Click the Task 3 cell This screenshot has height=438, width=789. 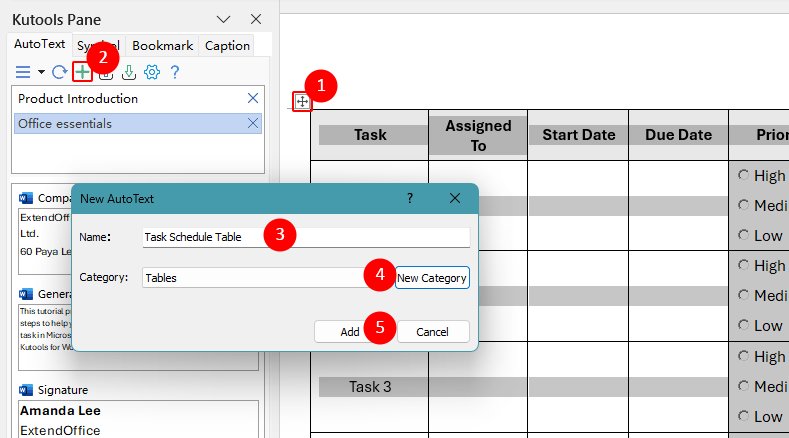370,387
